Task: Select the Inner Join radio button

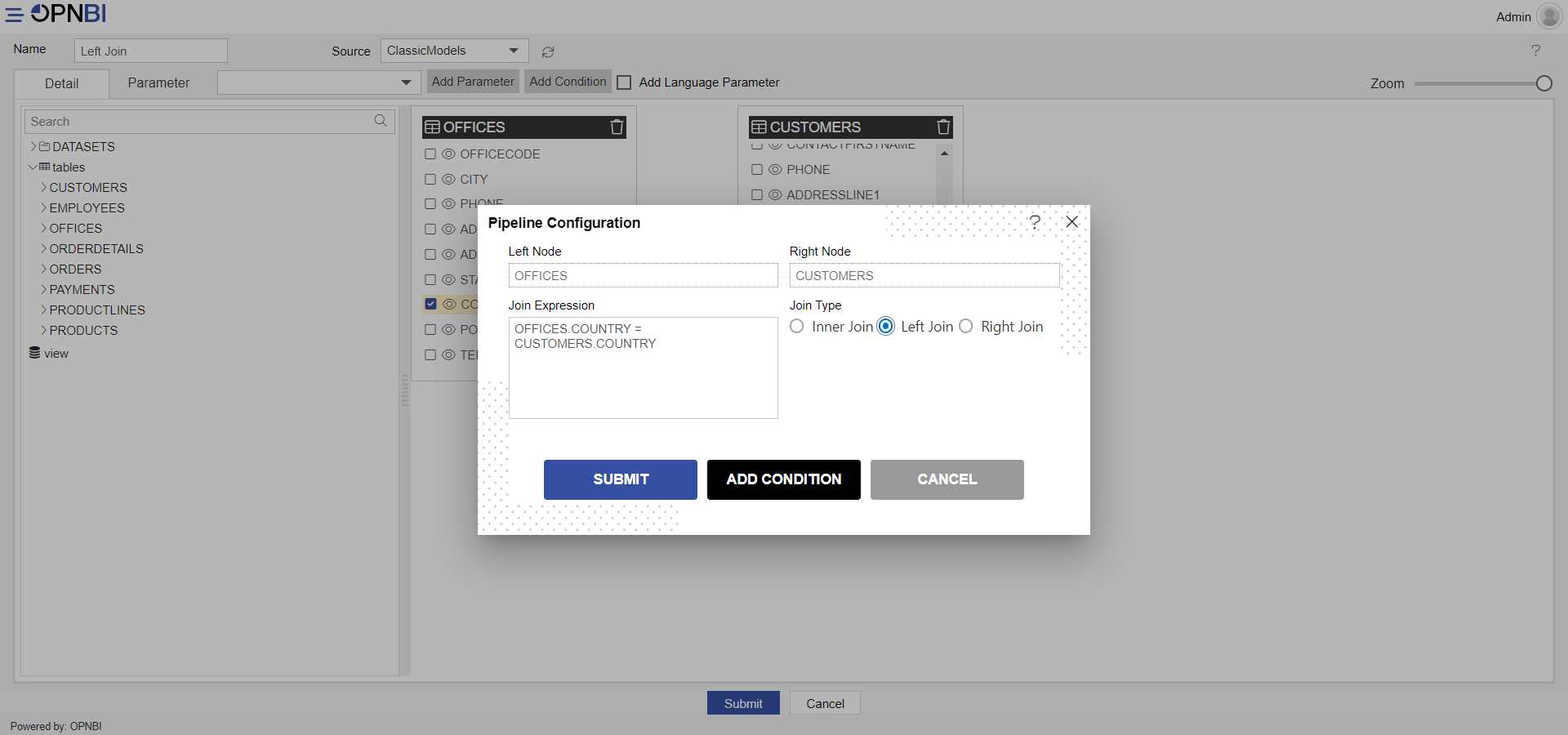Action: (797, 326)
